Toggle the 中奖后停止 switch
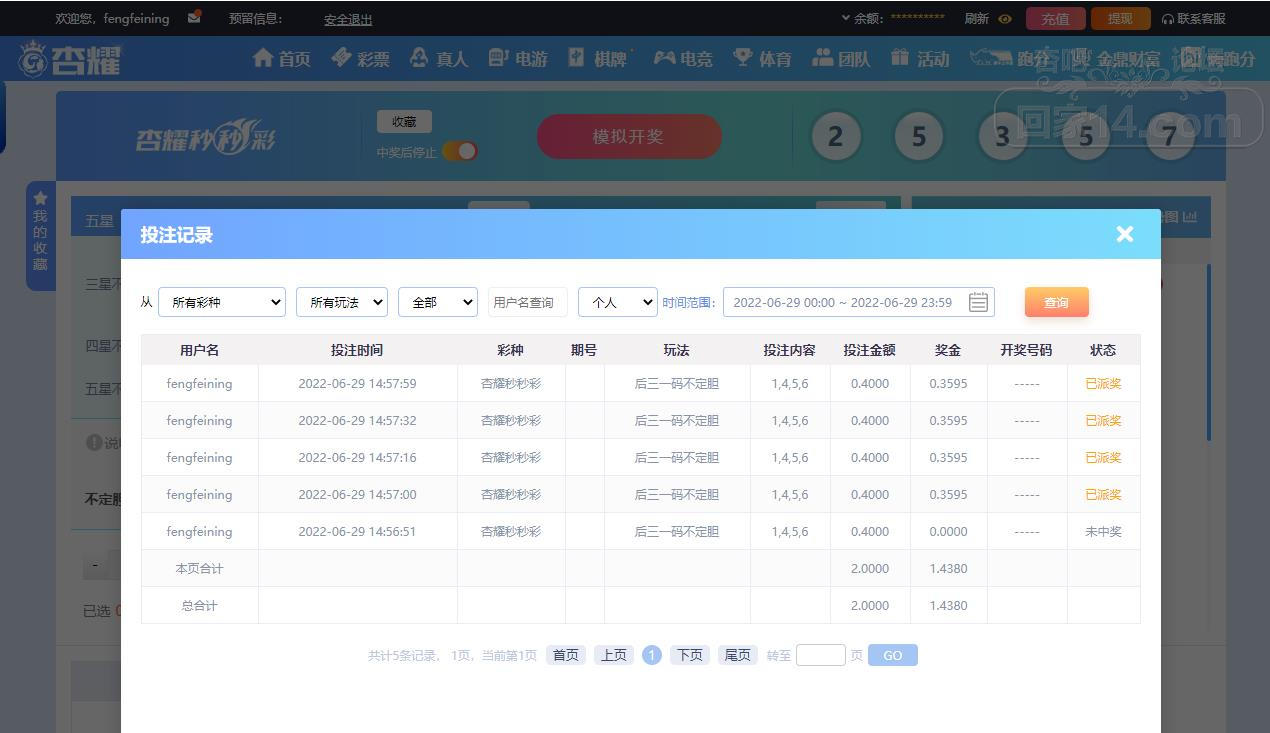 (x=460, y=151)
